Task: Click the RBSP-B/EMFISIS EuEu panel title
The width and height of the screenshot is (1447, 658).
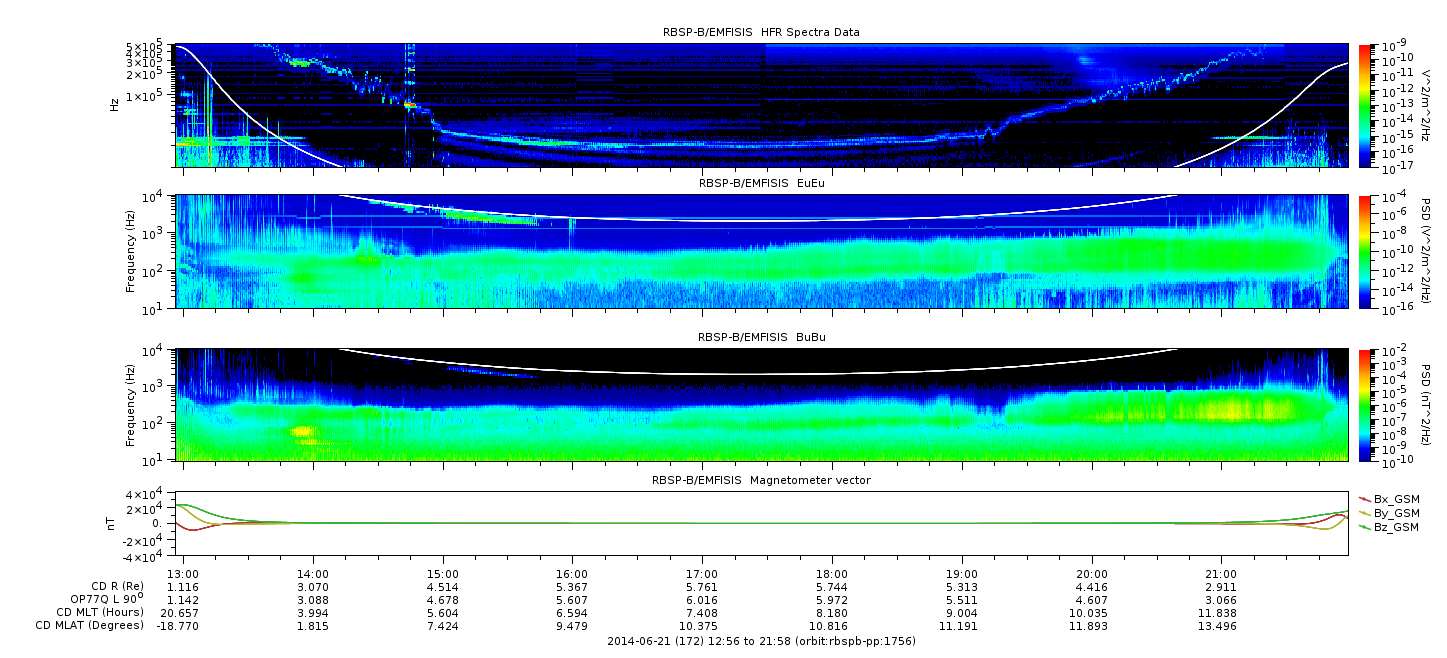Action: point(761,183)
